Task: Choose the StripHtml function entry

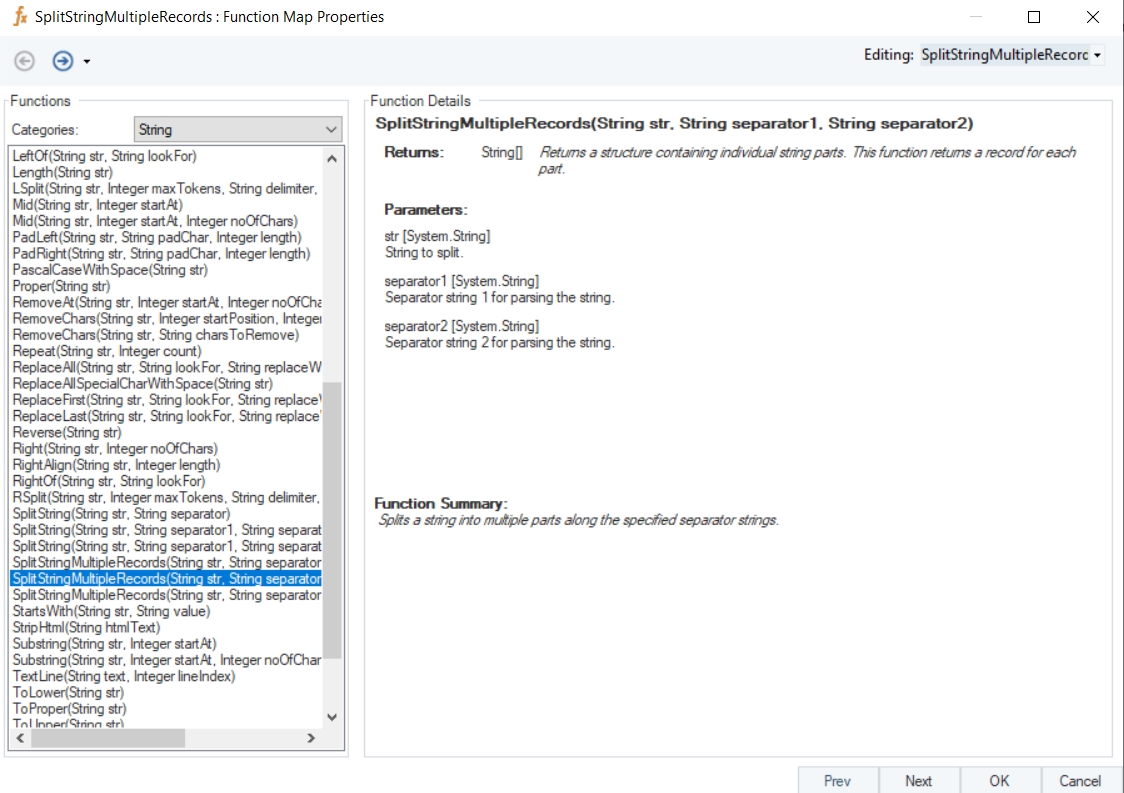Action: pos(86,627)
